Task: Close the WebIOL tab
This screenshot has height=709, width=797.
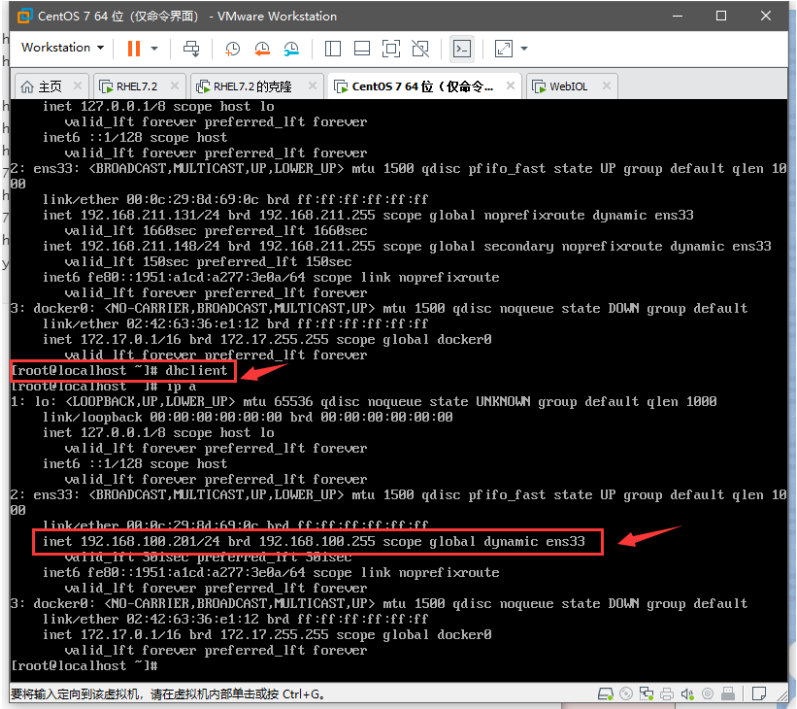Action: click(x=606, y=86)
